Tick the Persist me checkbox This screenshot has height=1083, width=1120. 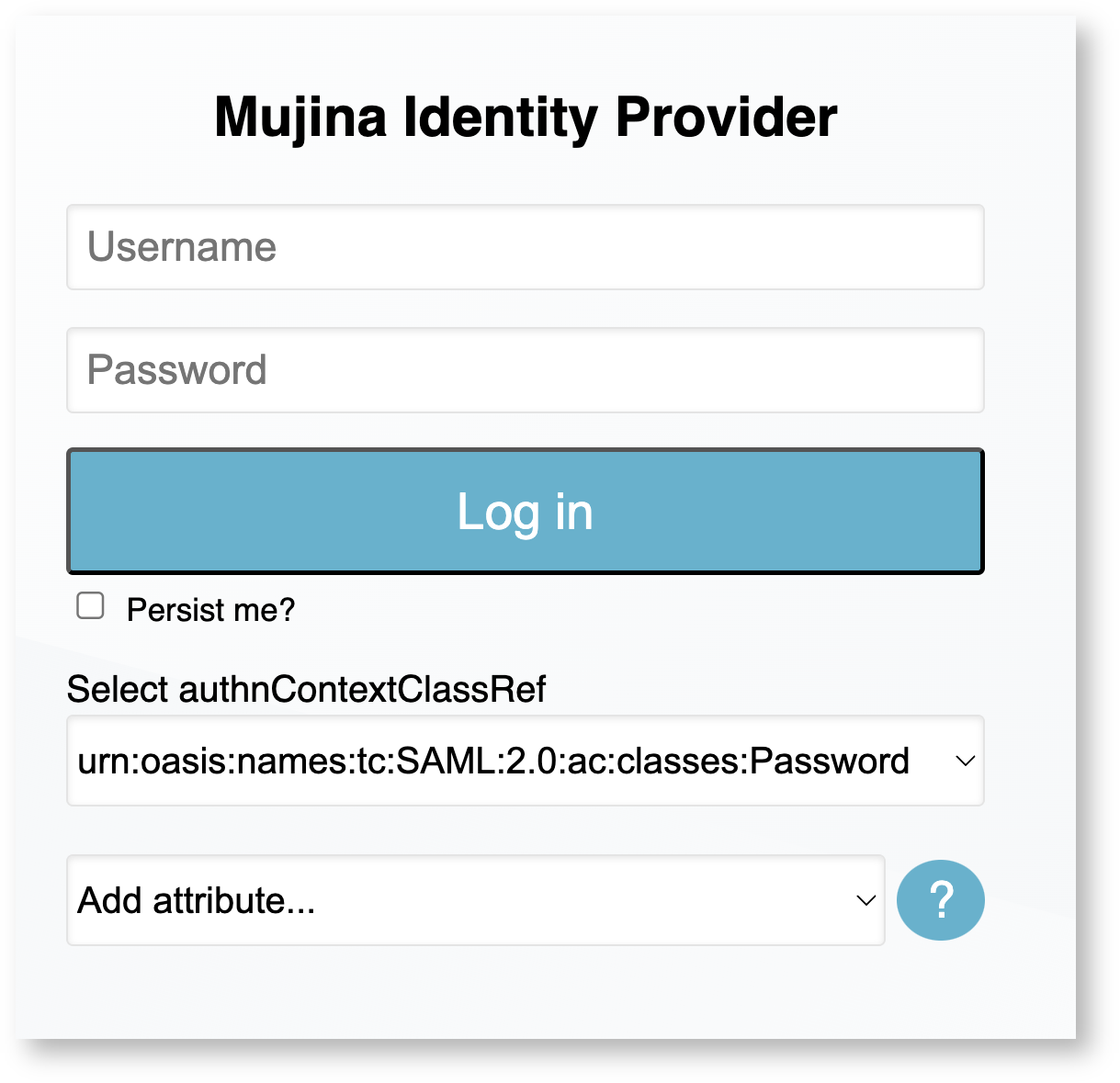pos(90,606)
